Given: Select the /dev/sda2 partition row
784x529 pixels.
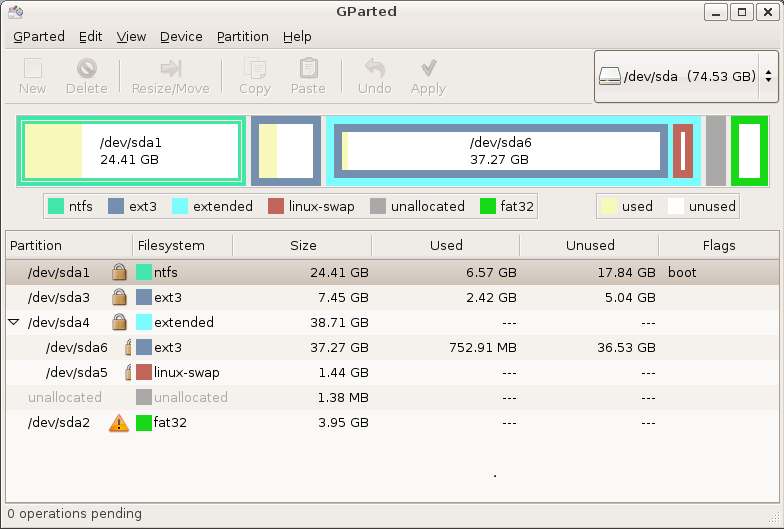Looking at the screenshot, I should [x=392, y=422].
